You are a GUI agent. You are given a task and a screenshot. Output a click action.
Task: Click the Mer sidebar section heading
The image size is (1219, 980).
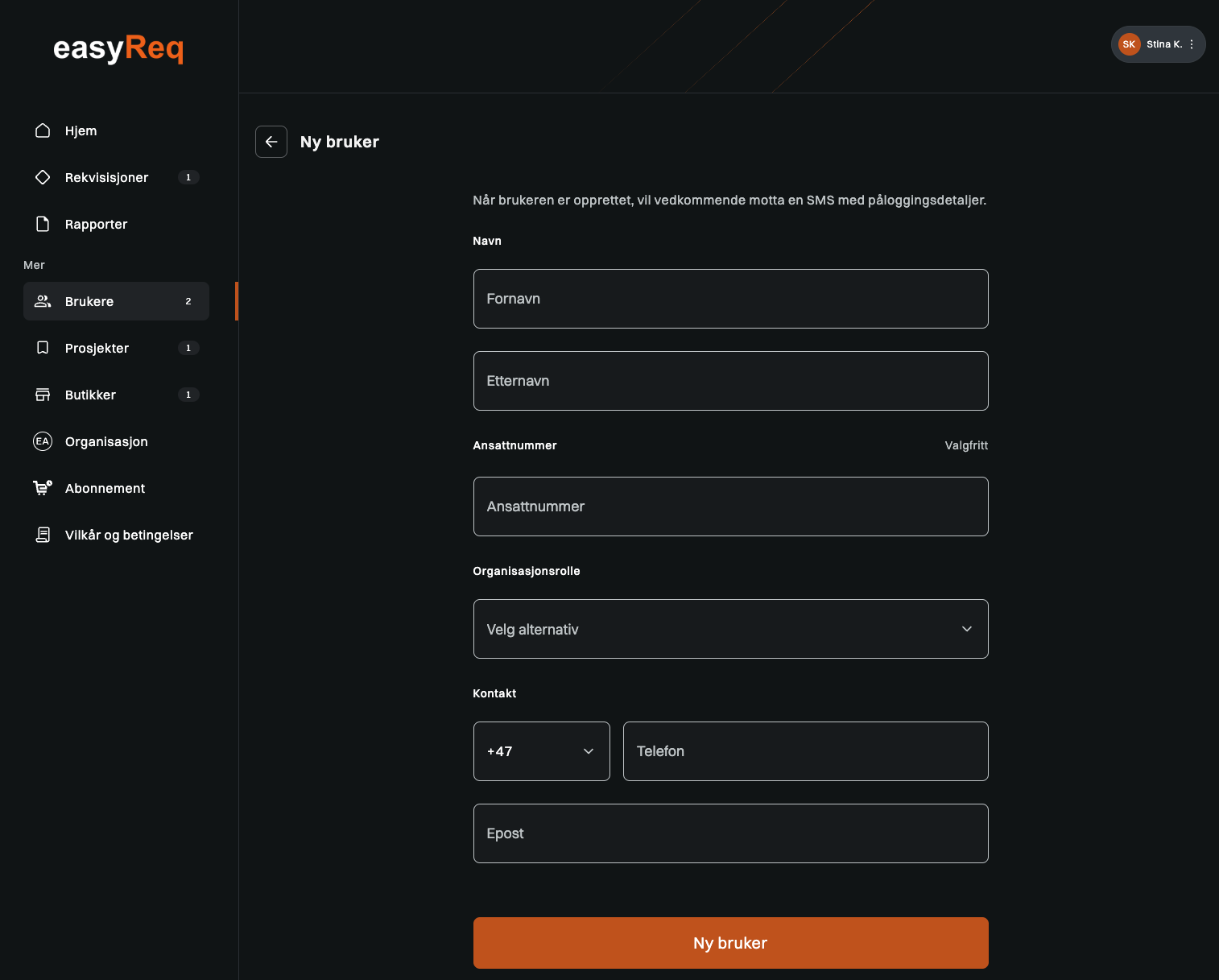tap(34, 265)
